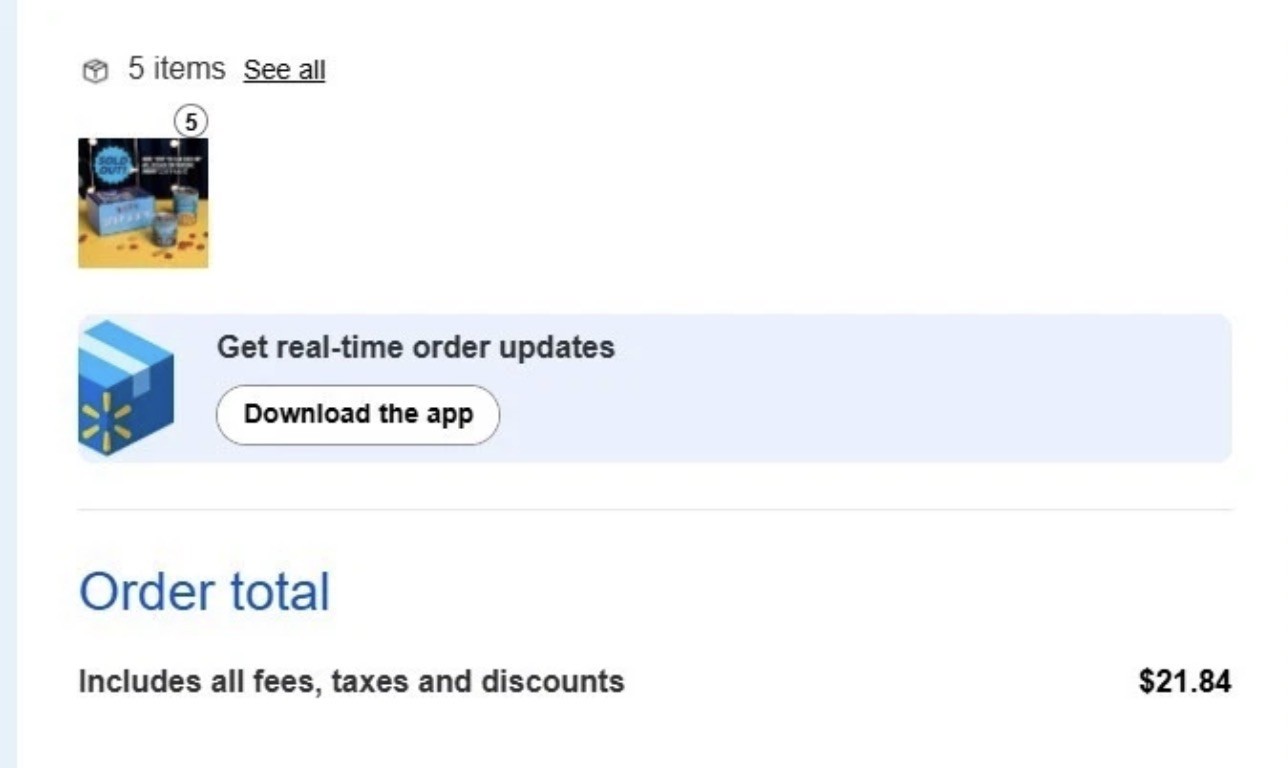Click the horizontal divider above Order total
The height and width of the screenshot is (768, 1288).
[655, 510]
